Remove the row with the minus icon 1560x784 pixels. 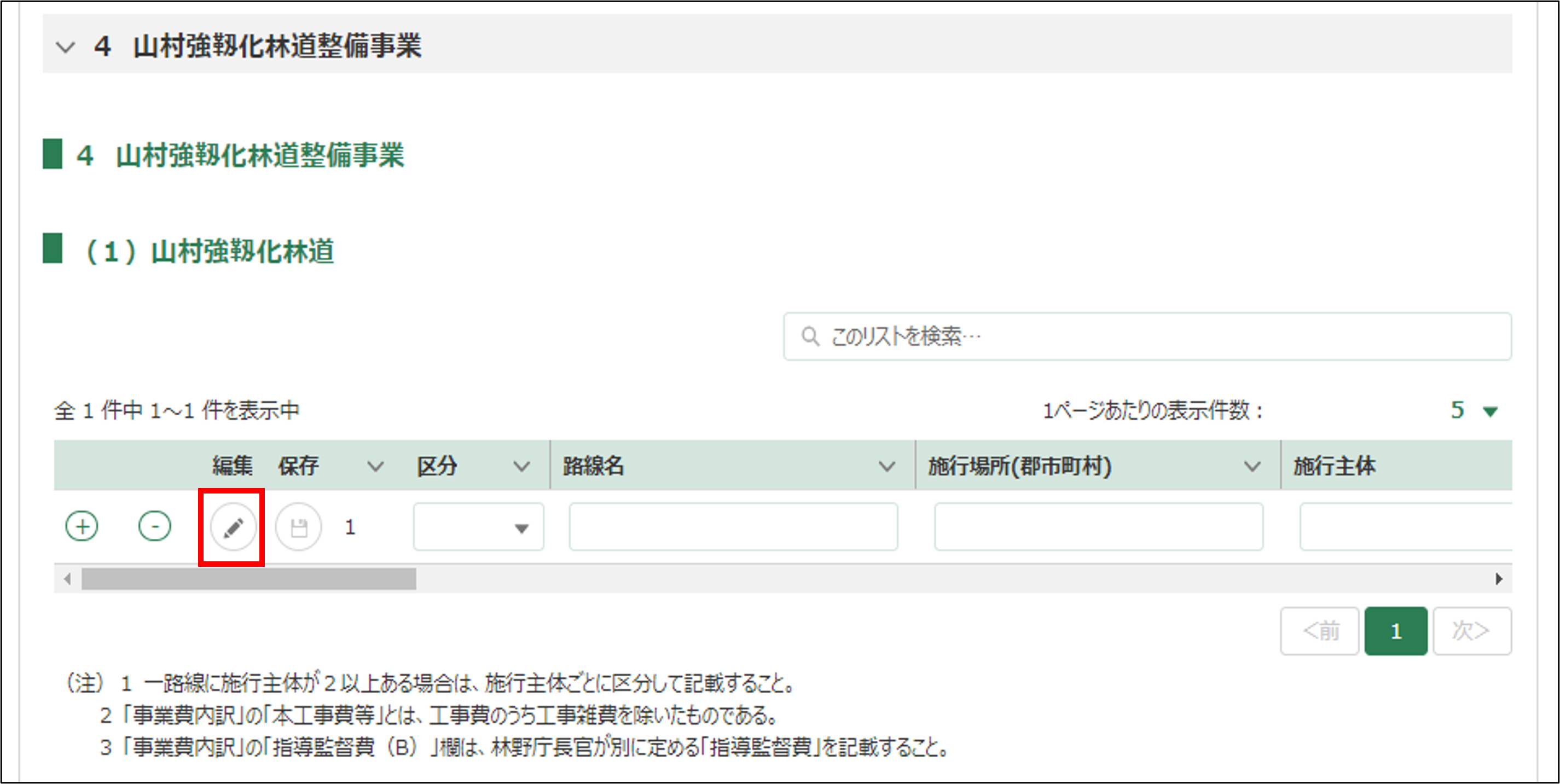coord(154,526)
